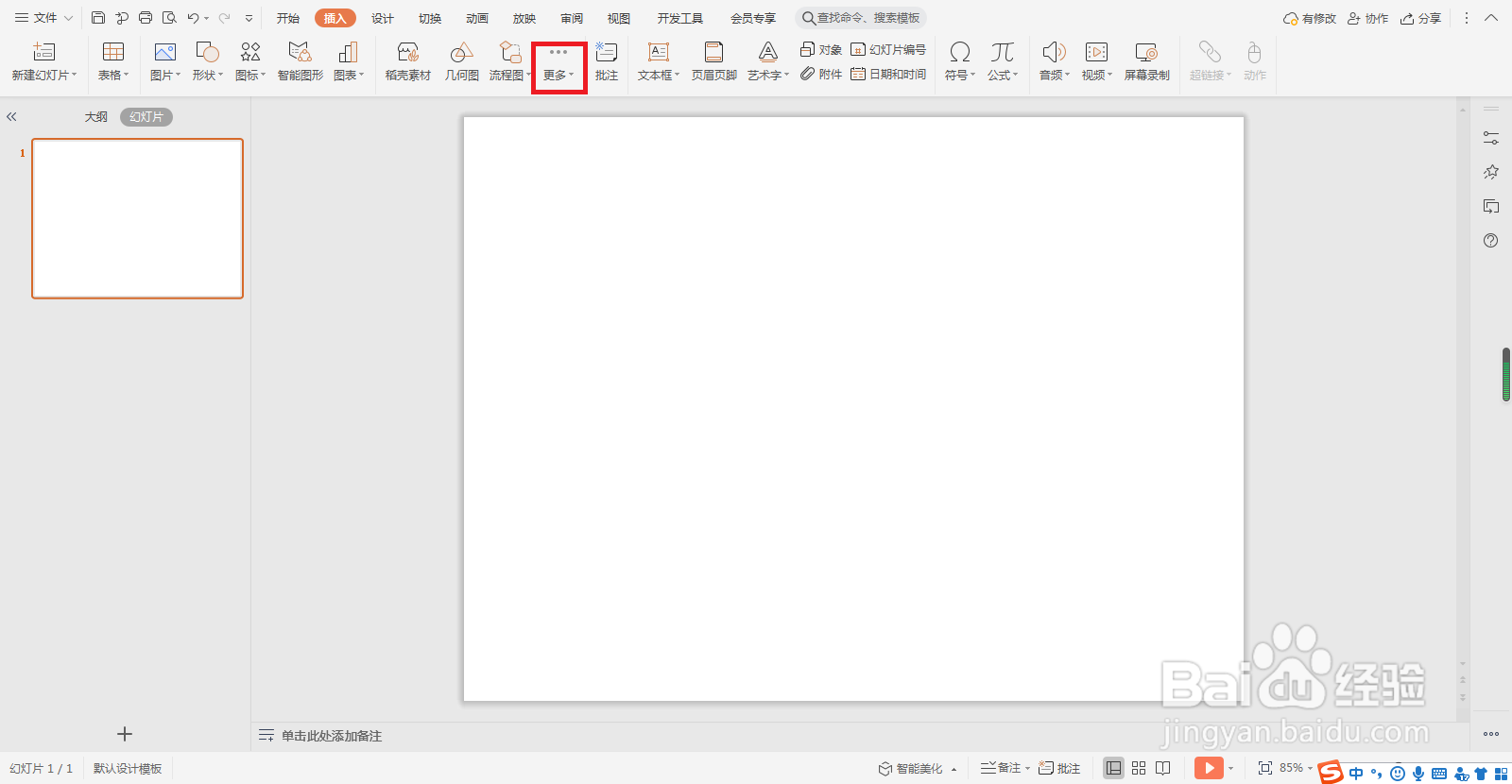Screen dimensions: 1512x784
Task: Start slideshow with orange play button
Action: point(1209,768)
